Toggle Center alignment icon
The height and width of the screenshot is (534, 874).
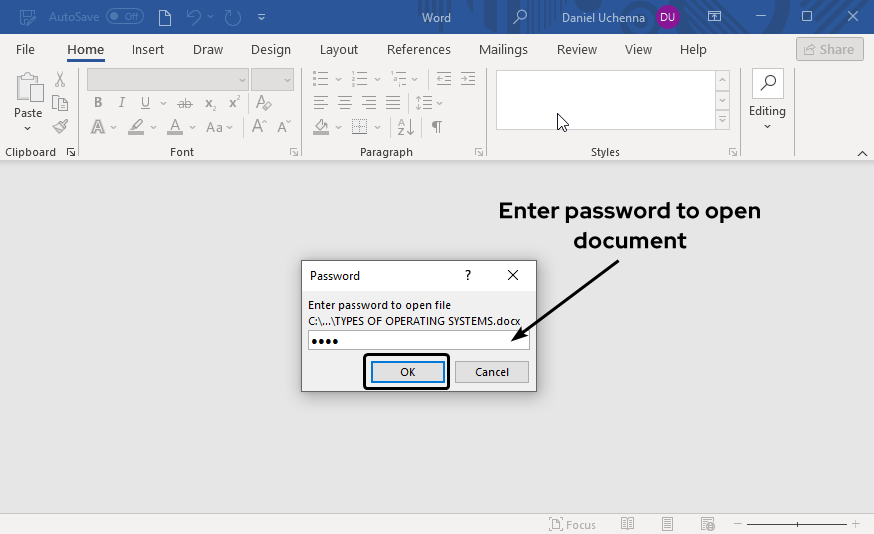[x=345, y=103]
